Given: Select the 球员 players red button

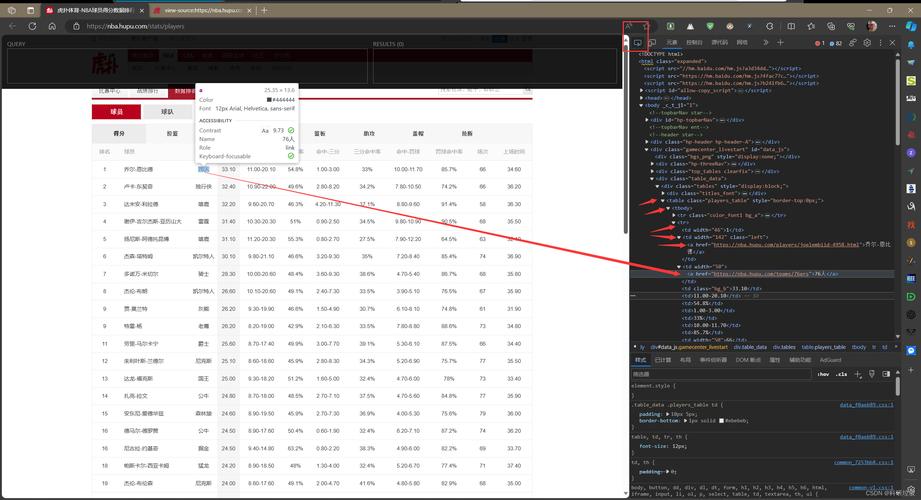Looking at the screenshot, I should coord(116,112).
